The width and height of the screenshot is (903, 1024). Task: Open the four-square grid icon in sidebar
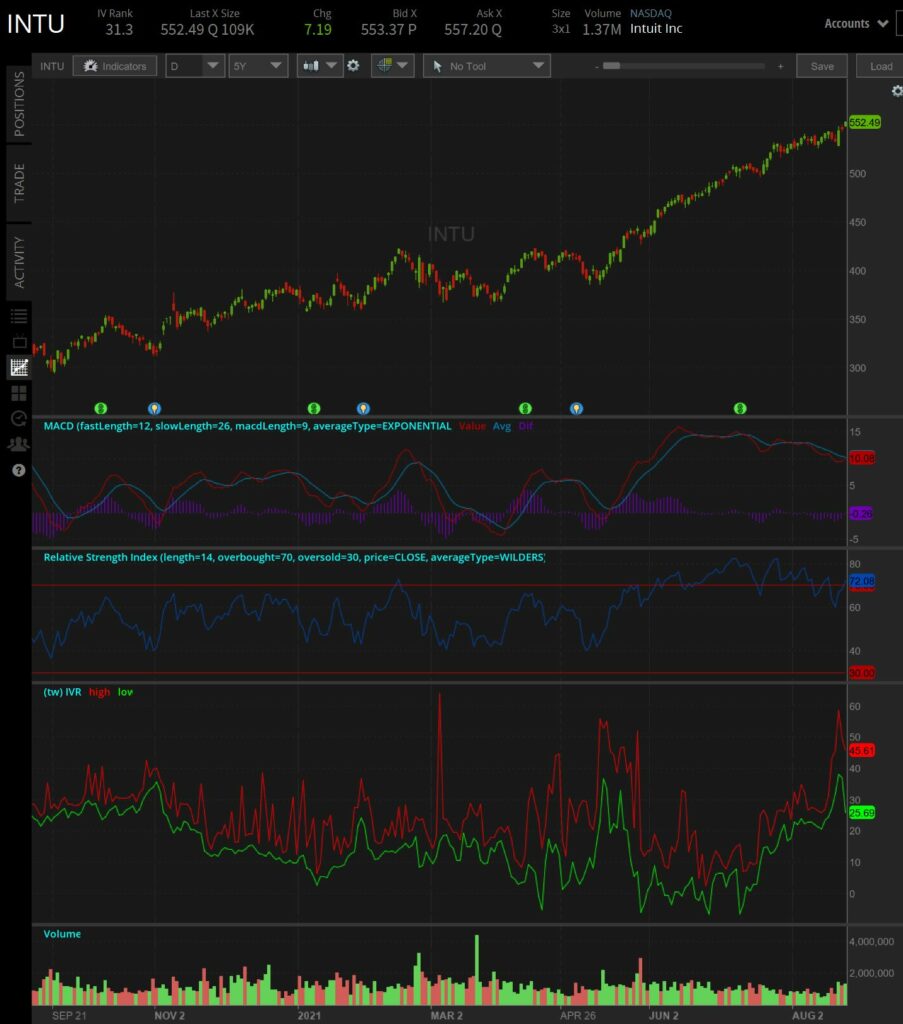pyautogui.click(x=19, y=392)
